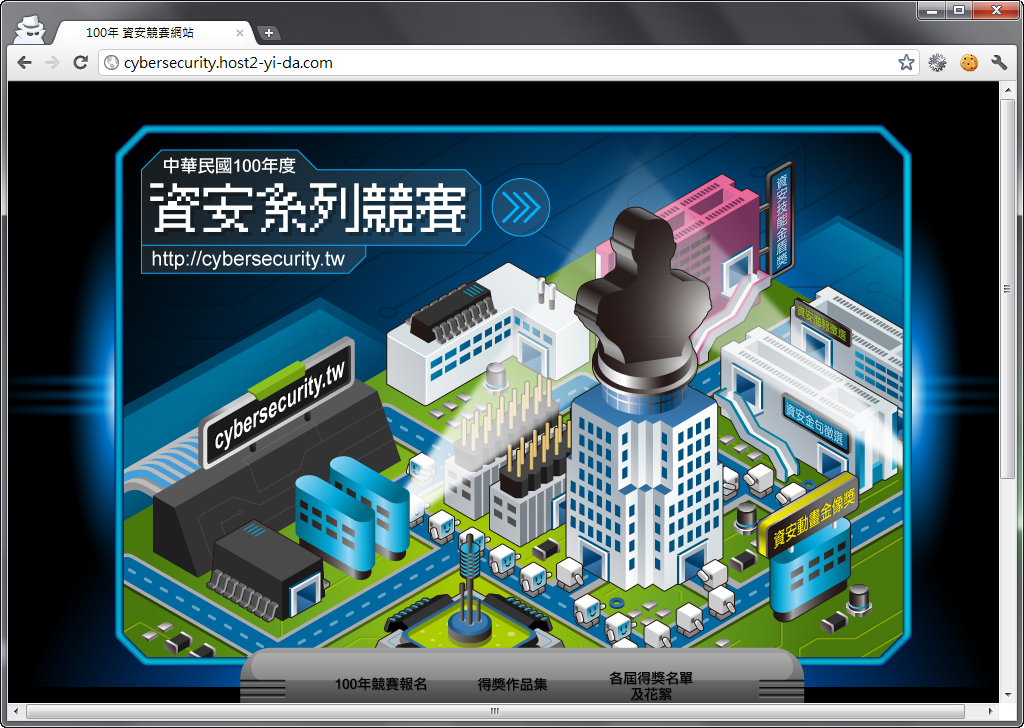This screenshot has height=728, width=1024.
Task: Open 各屆得獎名單及花絮 menu item
Action: [x=651, y=686]
